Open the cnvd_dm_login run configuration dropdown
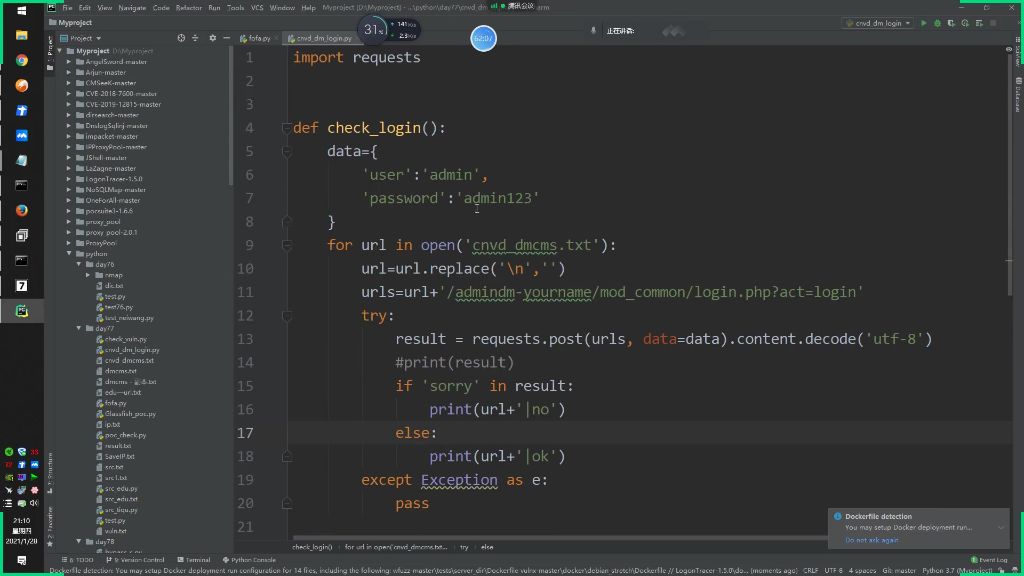This screenshot has height=576, width=1024. 878,23
